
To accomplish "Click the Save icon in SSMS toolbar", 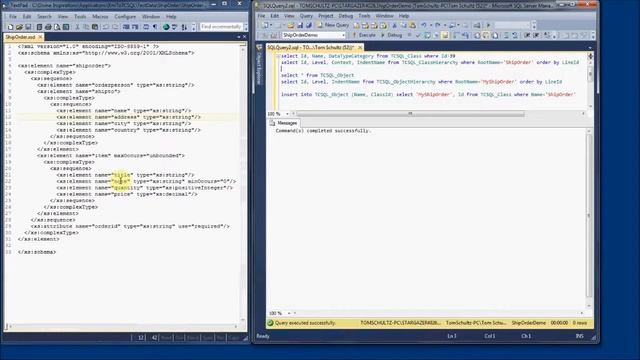I will pos(300,25).
